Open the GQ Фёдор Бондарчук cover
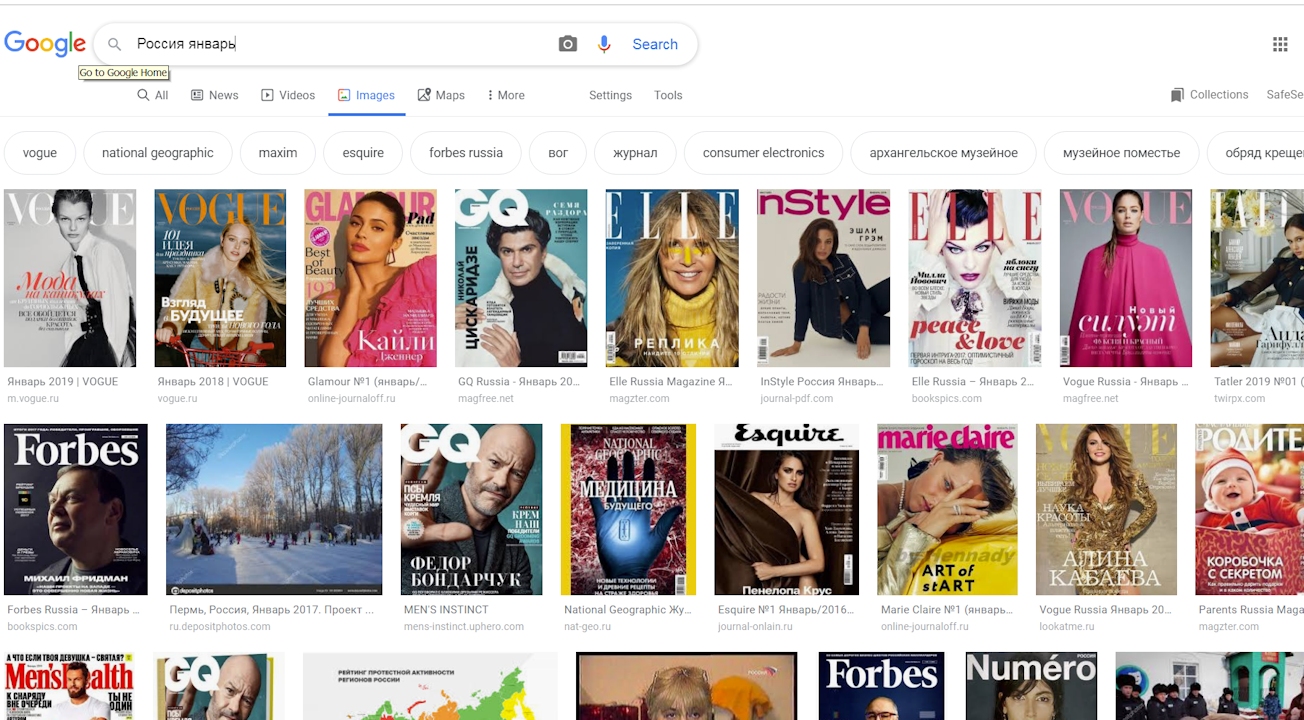This screenshot has width=1304, height=720. (x=472, y=509)
